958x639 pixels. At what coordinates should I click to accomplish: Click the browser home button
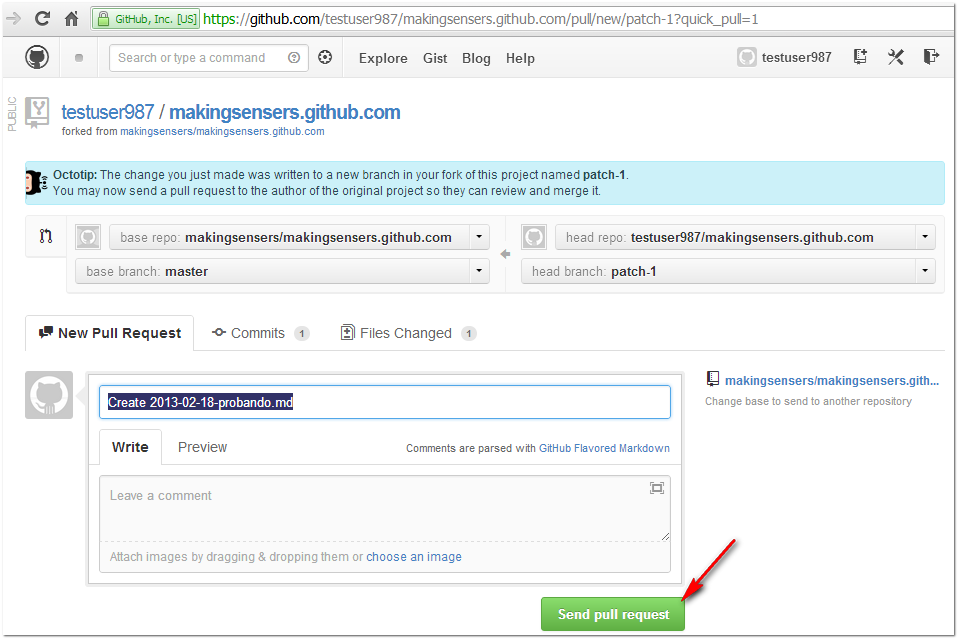tap(71, 19)
